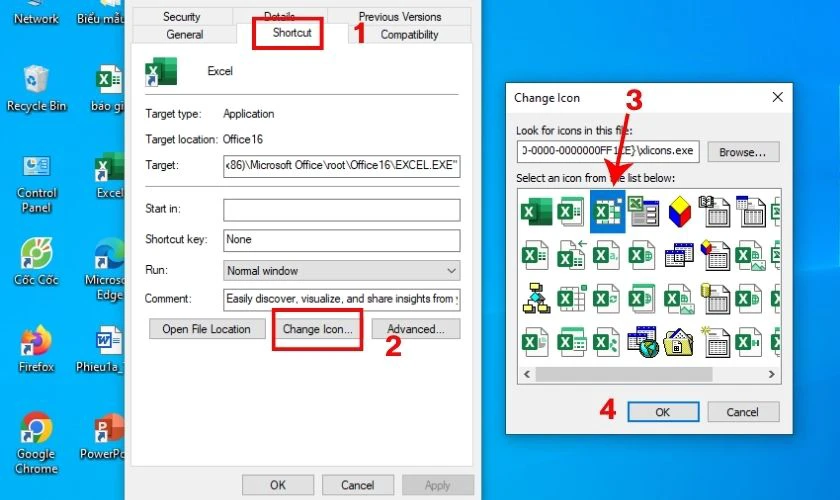Pick the highlighted Excel grid icon
Image resolution: width=840 pixels, height=500 pixels.
[x=608, y=211]
